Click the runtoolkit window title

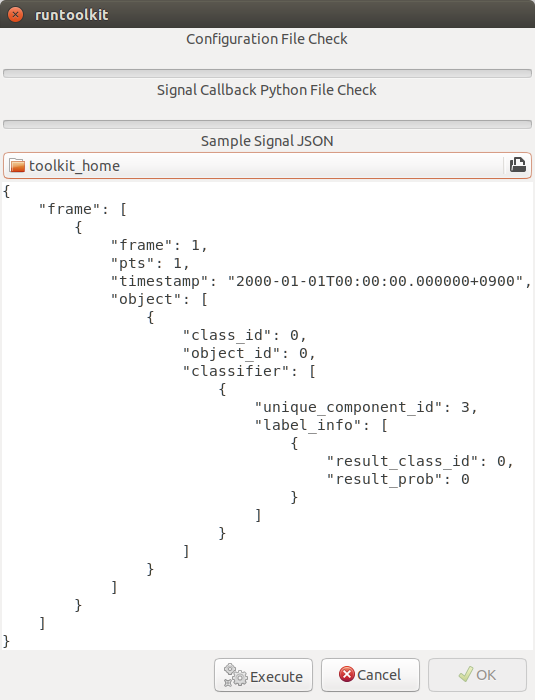click(x=71, y=15)
